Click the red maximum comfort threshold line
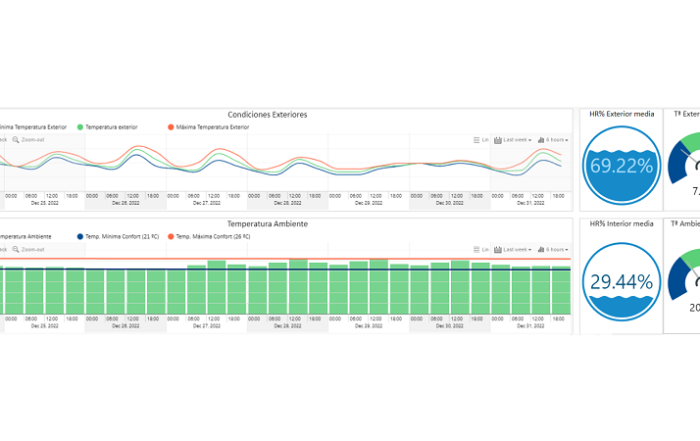Viewport: 700px width, 441px height. (x=300, y=259)
